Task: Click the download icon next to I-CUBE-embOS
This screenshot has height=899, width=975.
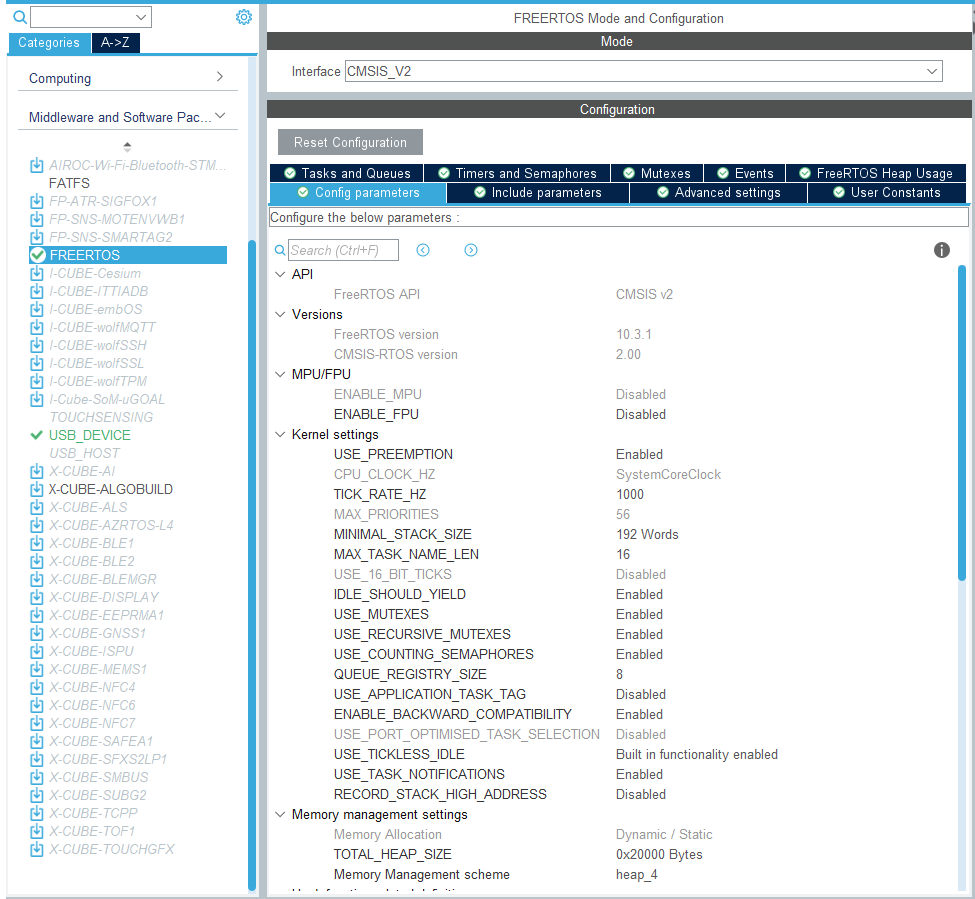Action: tap(37, 310)
